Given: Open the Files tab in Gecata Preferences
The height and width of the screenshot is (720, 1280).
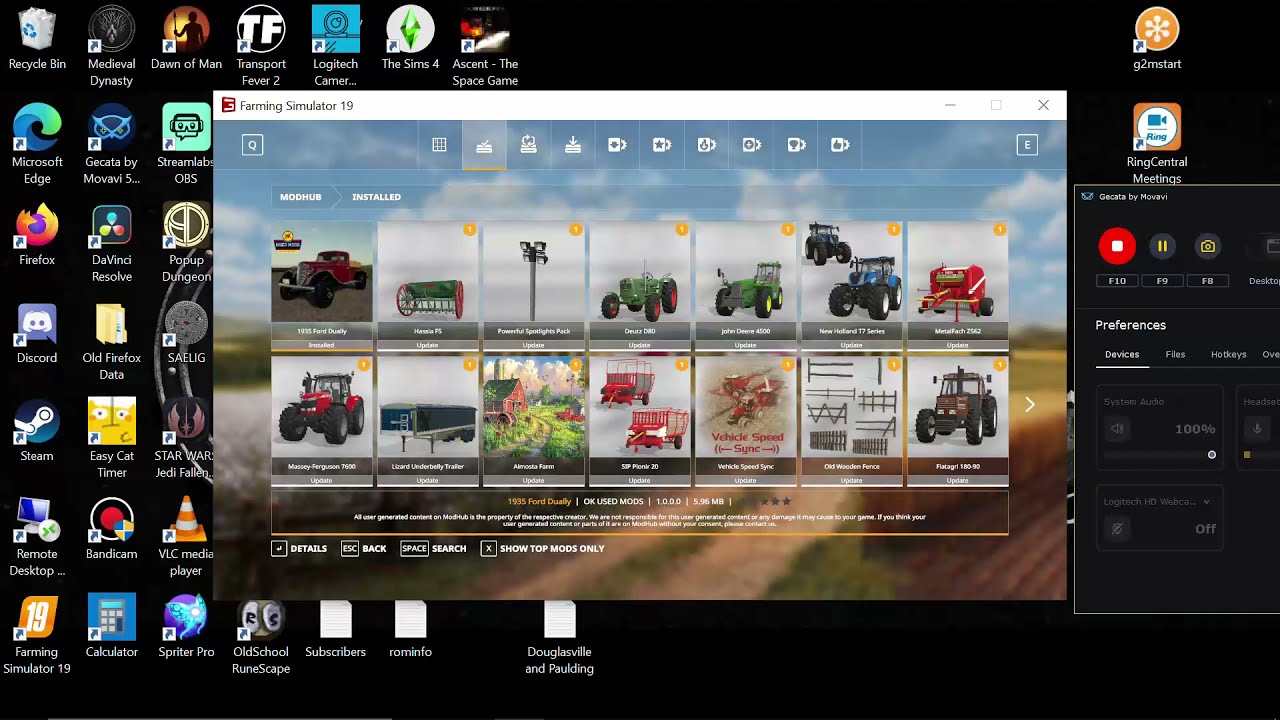Looking at the screenshot, I should (x=1175, y=354).
